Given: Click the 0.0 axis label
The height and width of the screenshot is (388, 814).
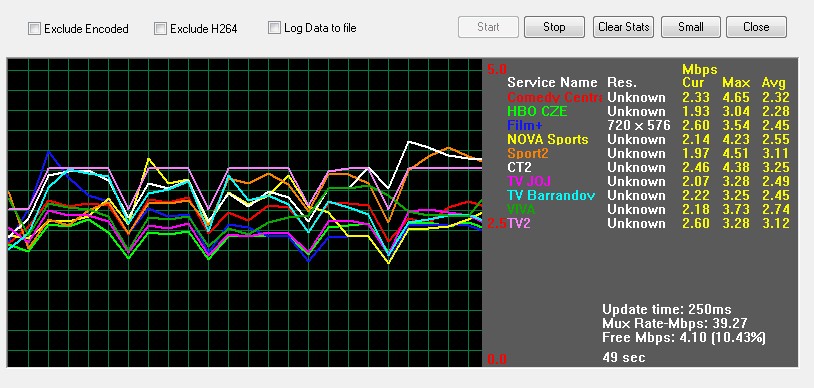Looking at the screenshot, I should pos(497,359).
